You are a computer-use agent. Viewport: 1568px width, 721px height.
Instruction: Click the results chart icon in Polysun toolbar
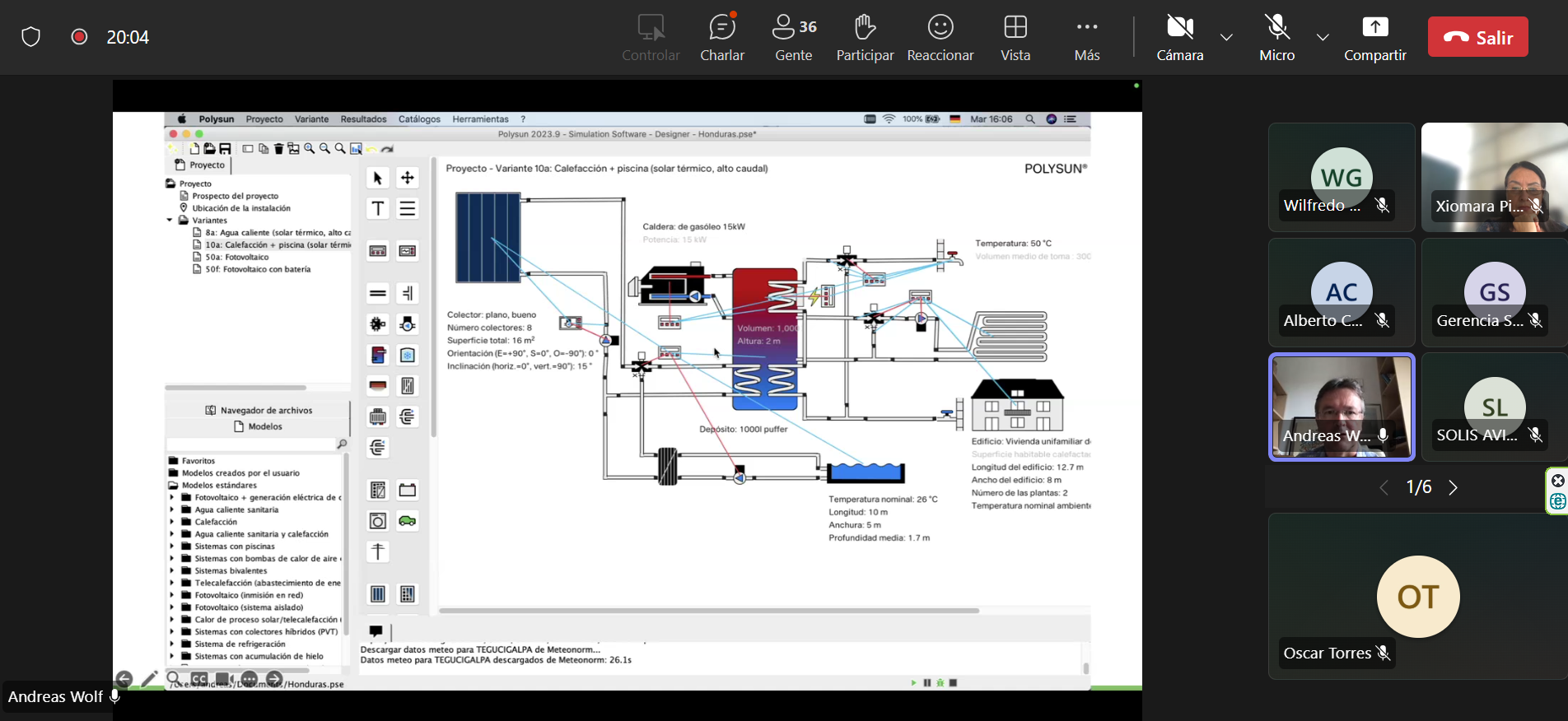[356, 149]
